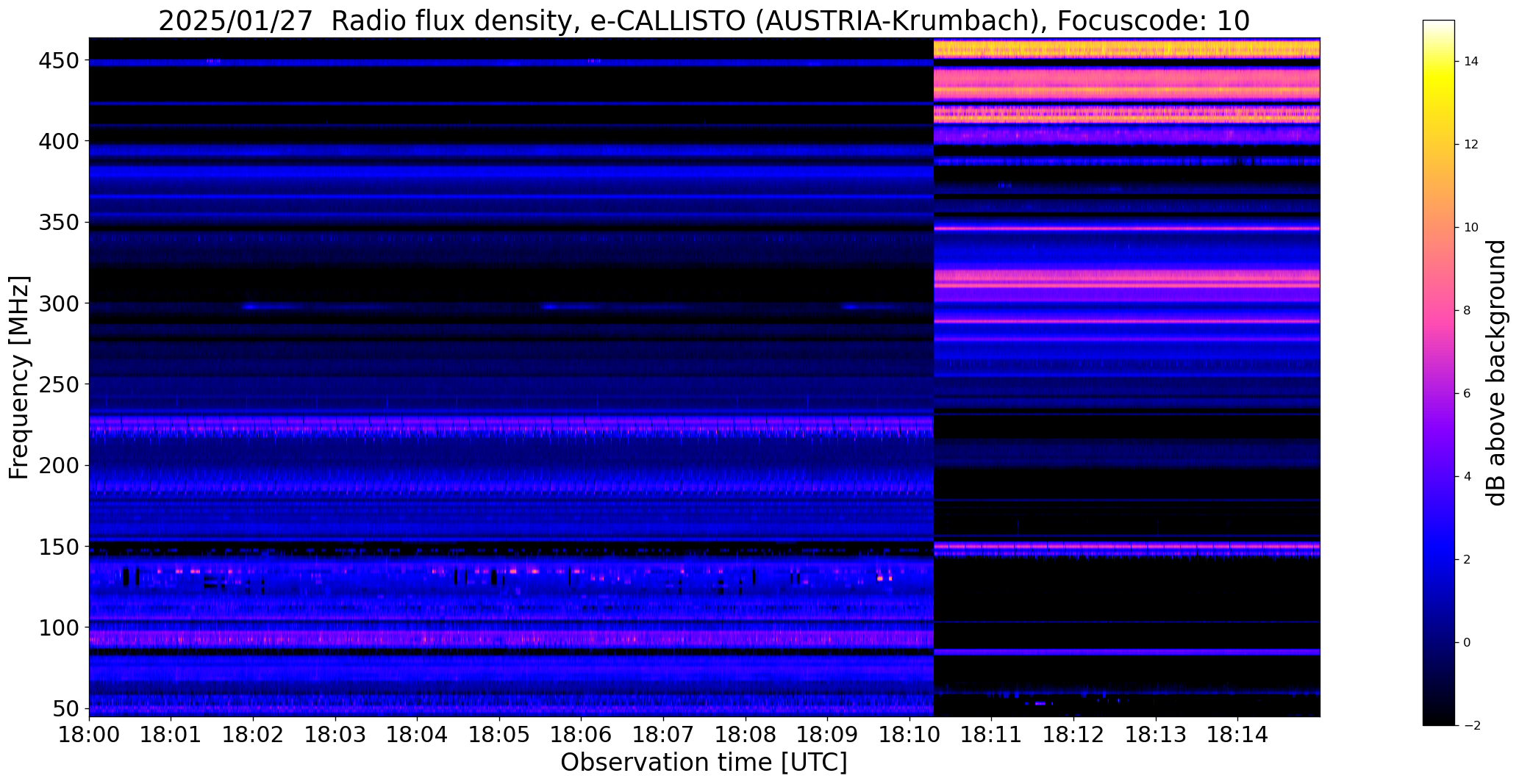This screenshot has width=1519, height=784.
Task: Click the 100 frequency tick label
Action: [x=57, y=627]
